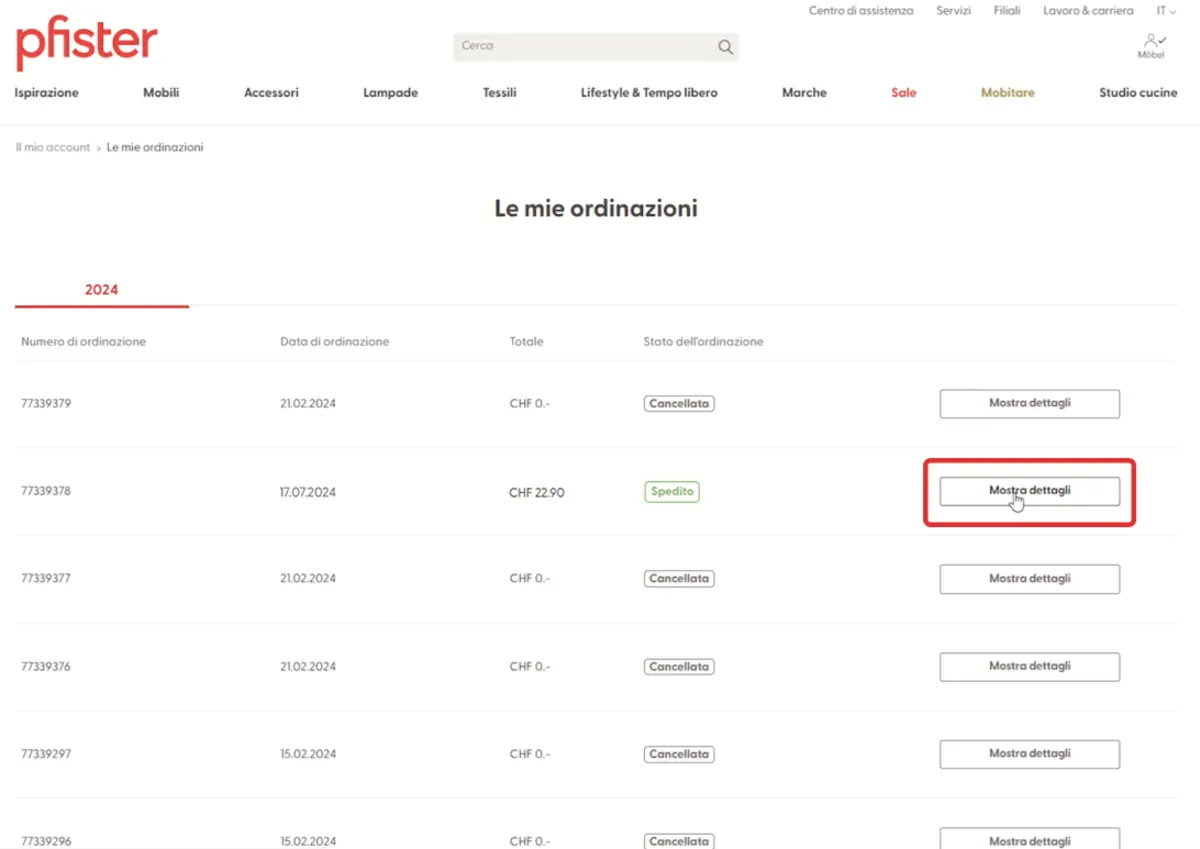This screenshot has height=849, width=1200.
Task: Show details for order 77339379
Action: 1029,404
